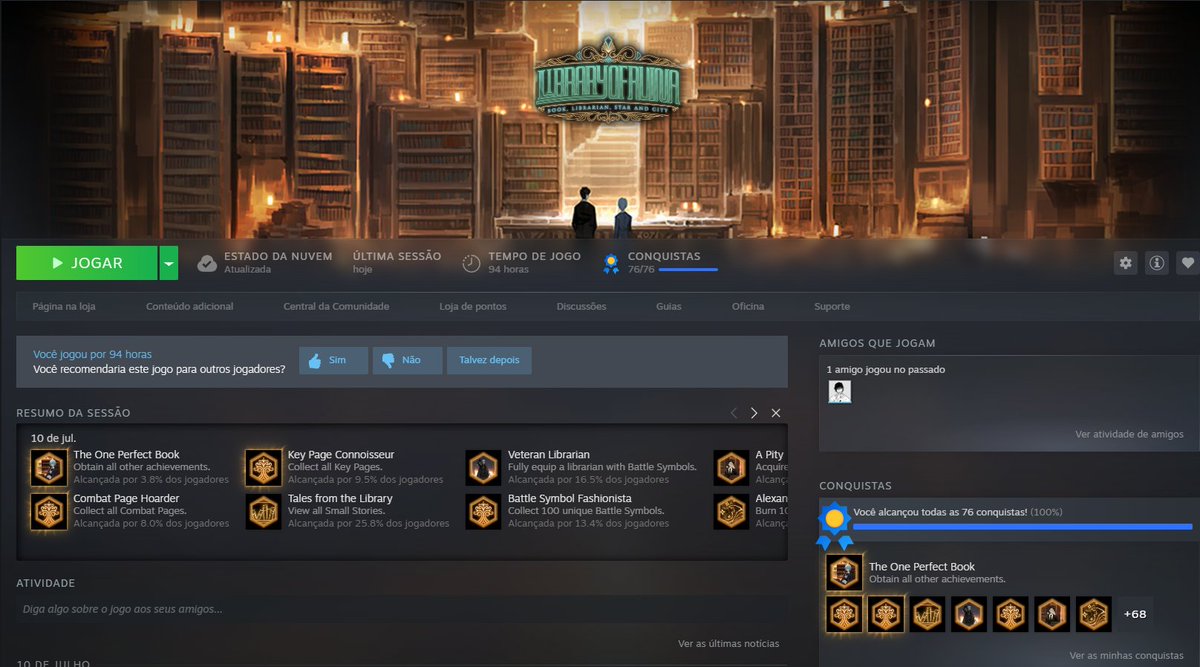
Task: Click Última sessão hoje label
Action: 397,263
